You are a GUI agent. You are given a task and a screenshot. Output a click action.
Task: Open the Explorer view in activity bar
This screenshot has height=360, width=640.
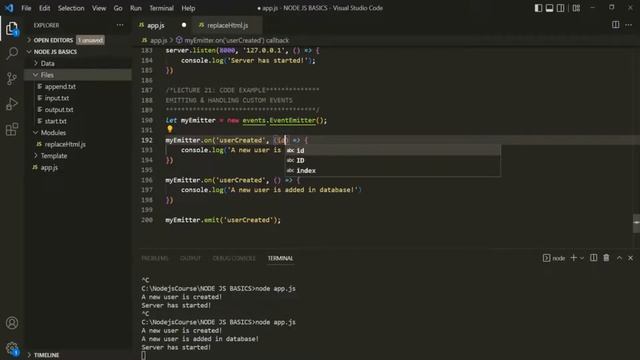(12, 28)
